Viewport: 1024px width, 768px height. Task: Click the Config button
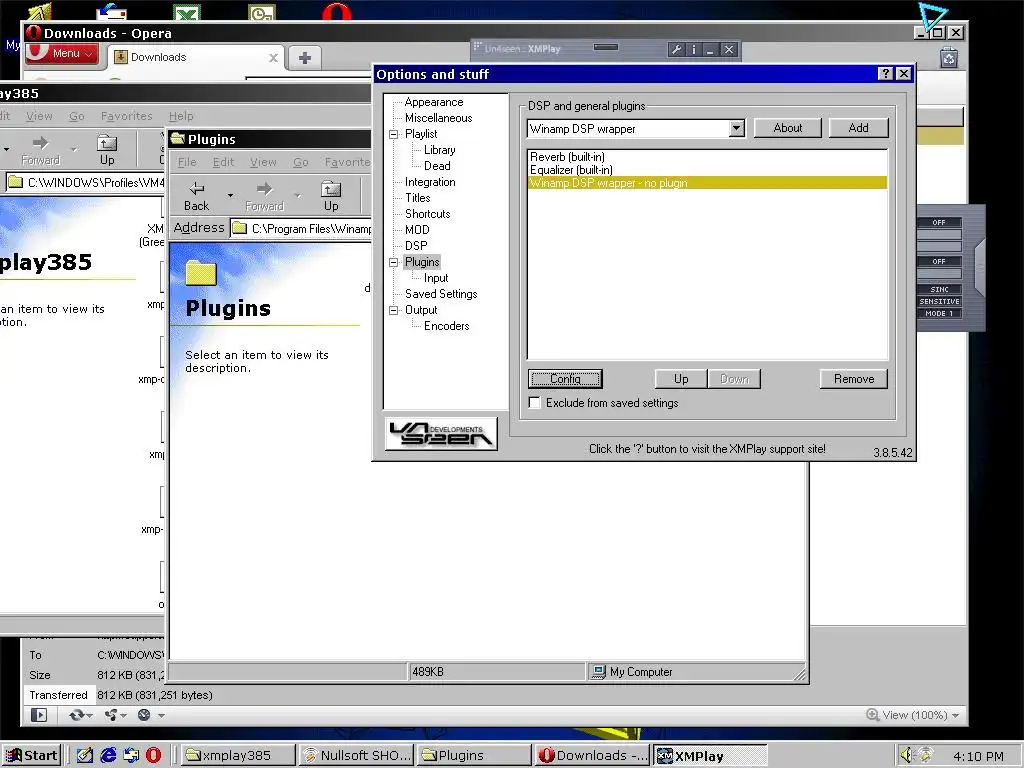pyautogui.click(x=565, y=379)
